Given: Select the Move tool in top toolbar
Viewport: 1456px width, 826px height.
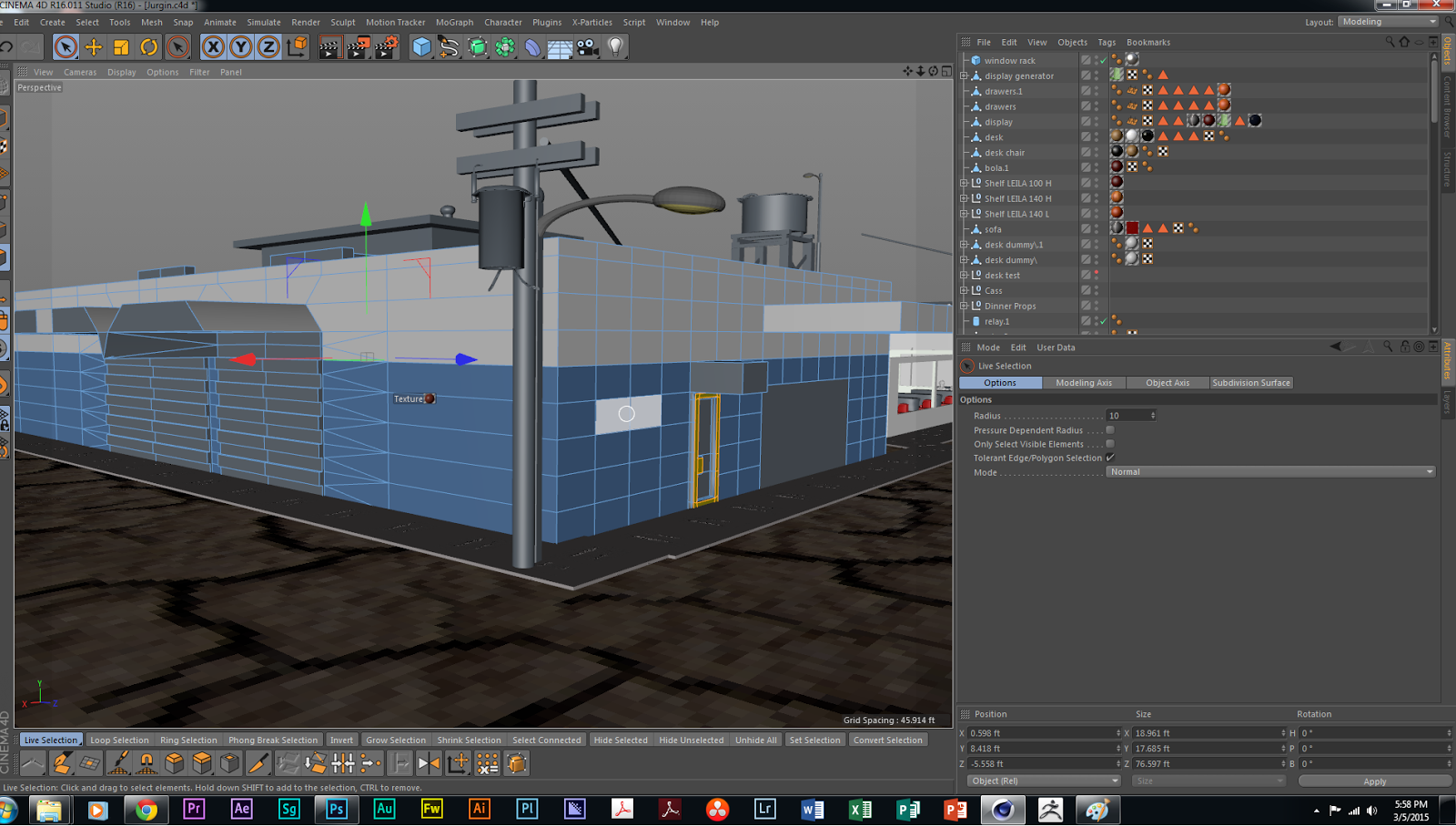Looking at the screenshot, I should (x=94, y=47).
